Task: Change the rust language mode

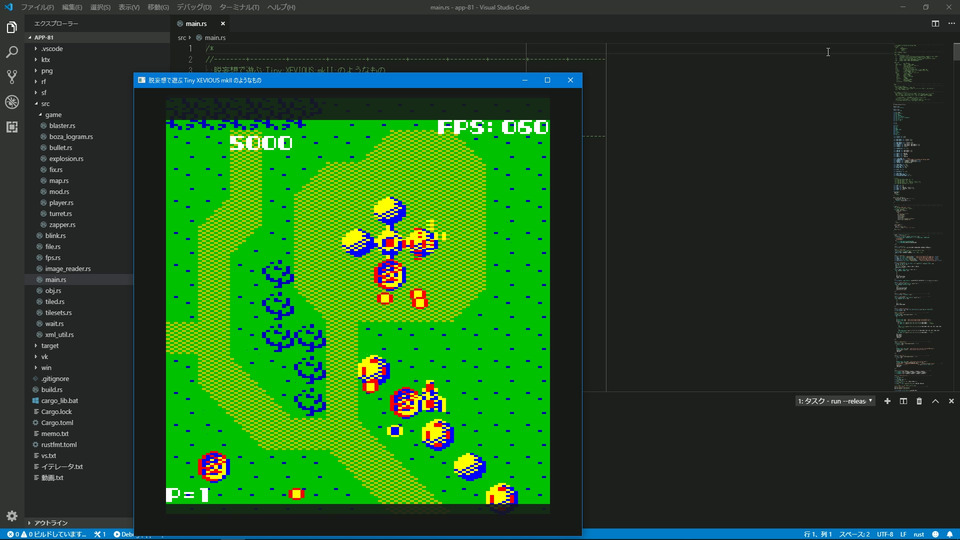Action: pos(918,534)
